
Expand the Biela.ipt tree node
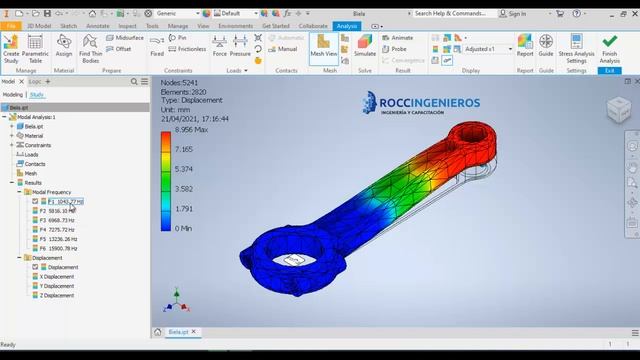[12, 126]
